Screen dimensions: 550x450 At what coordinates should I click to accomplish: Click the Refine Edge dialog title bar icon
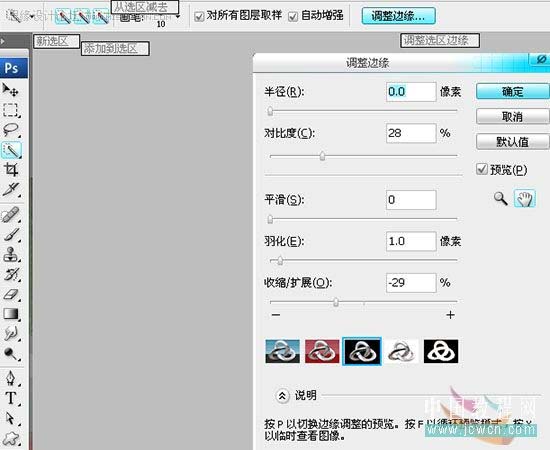click(541, 59)
